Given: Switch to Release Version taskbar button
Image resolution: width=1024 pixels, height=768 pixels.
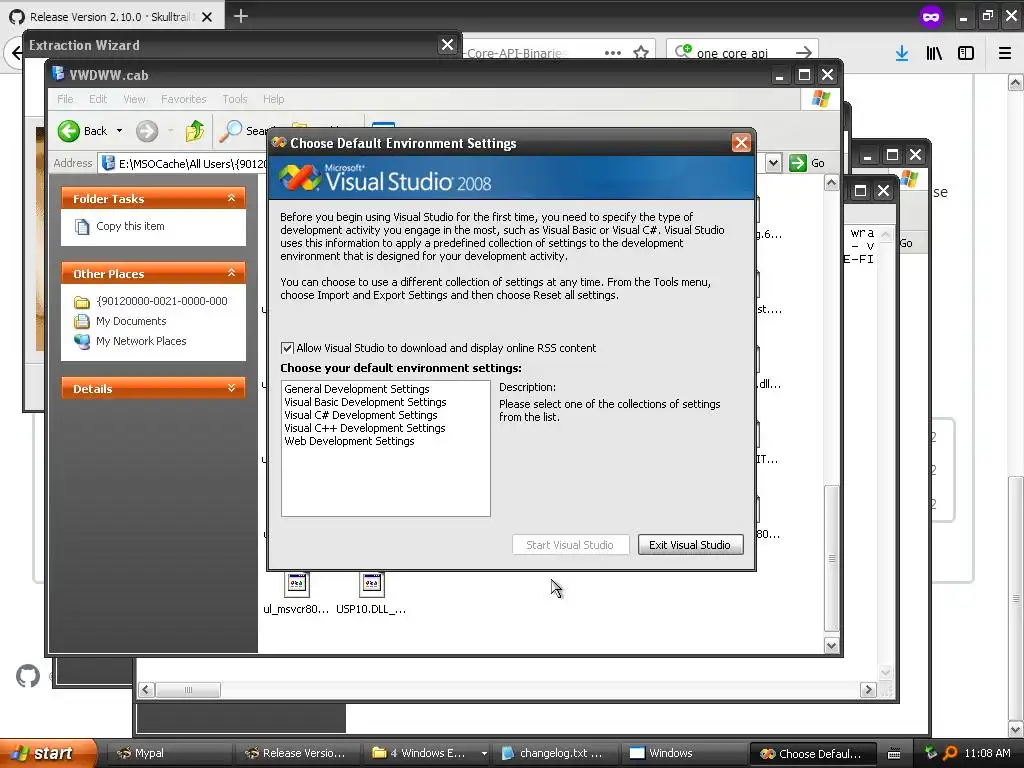Looking at the screenshot, I should coord(298,753).
